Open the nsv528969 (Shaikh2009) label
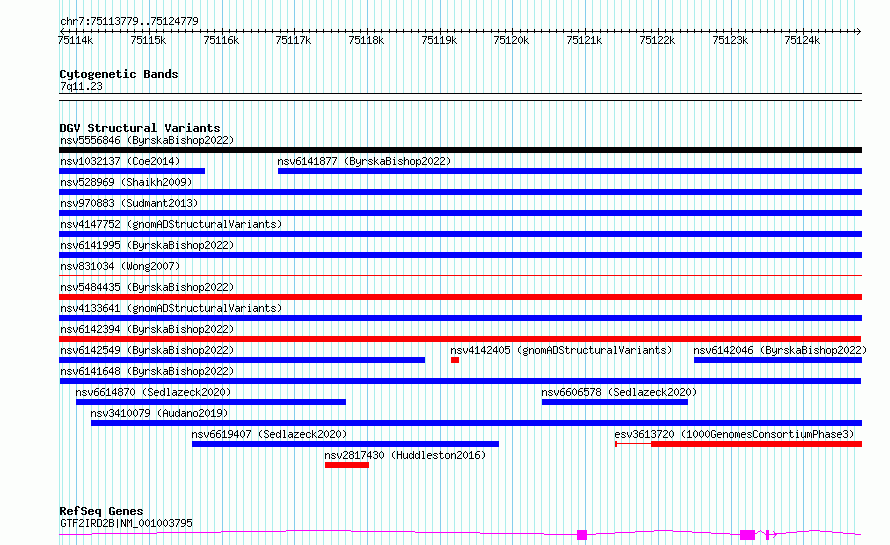The image size is (890, 545). point(126,182)
